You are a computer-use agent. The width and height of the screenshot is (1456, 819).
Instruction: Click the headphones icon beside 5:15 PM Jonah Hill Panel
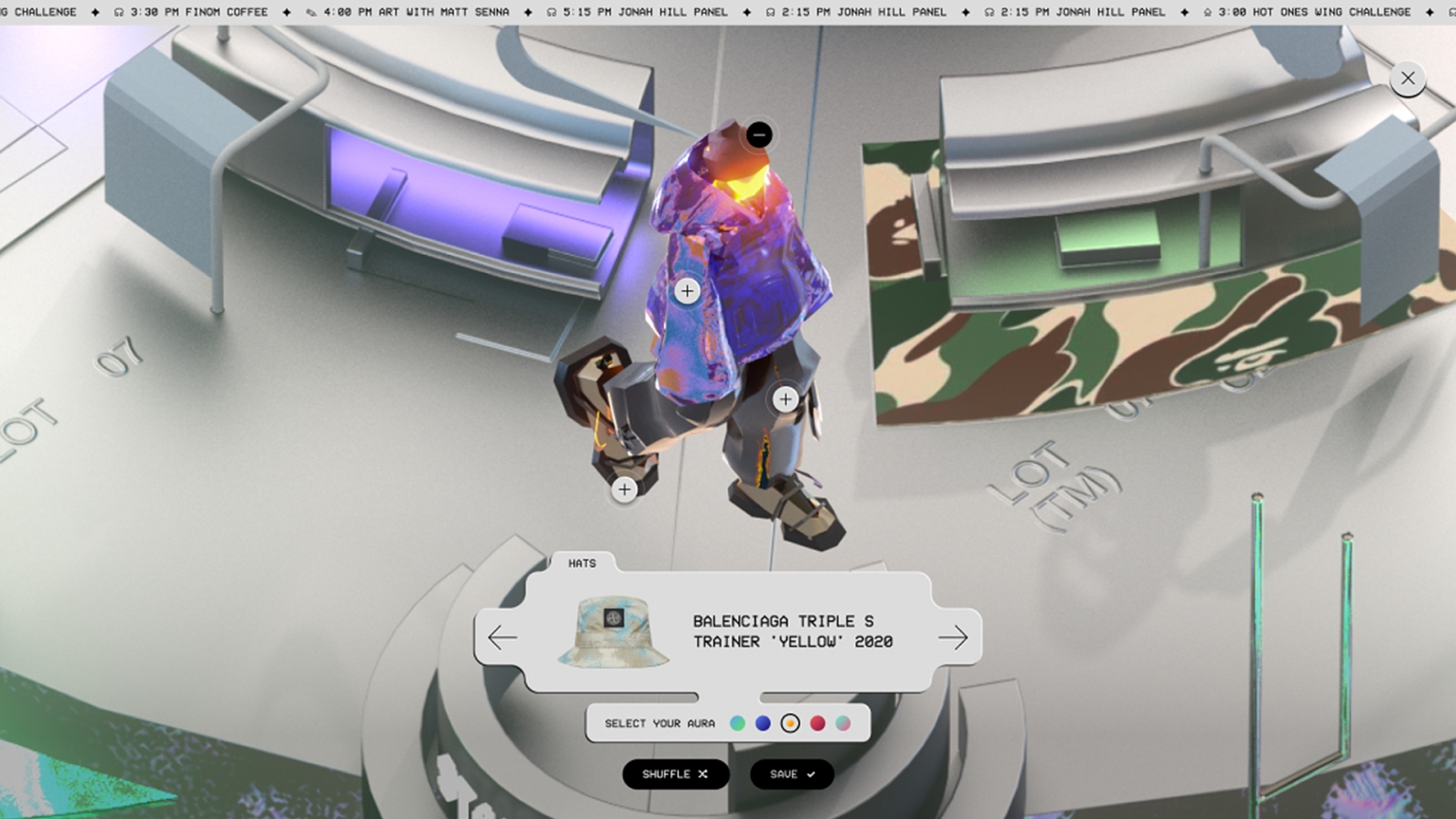[x=553, y=13]
